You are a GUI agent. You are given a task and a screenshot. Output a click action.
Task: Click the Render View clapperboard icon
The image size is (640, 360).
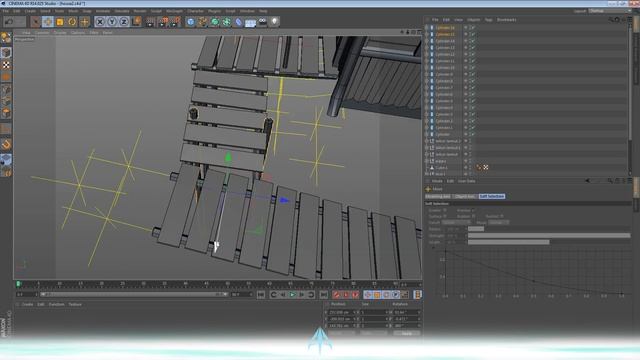(x=150, y=22)
